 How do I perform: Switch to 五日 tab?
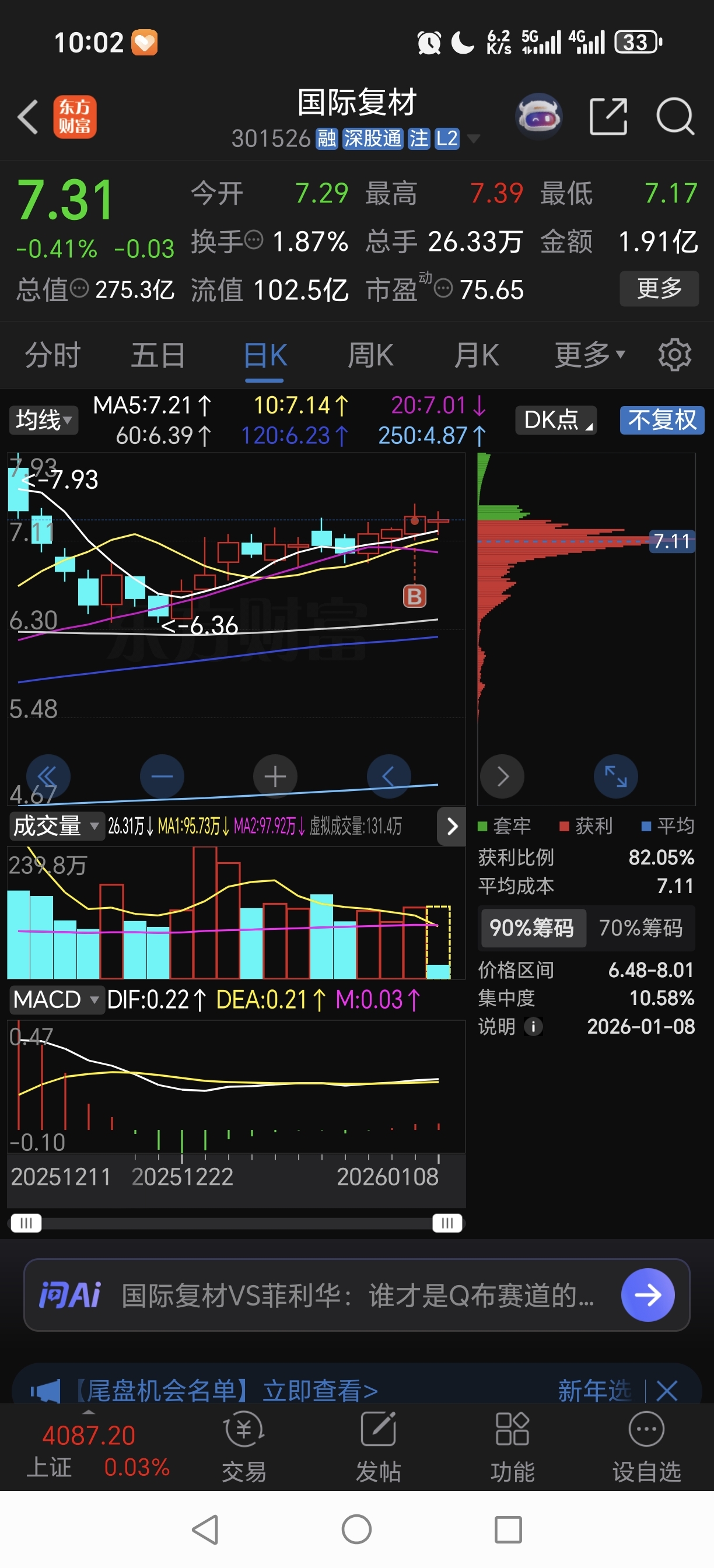[158, 355]
